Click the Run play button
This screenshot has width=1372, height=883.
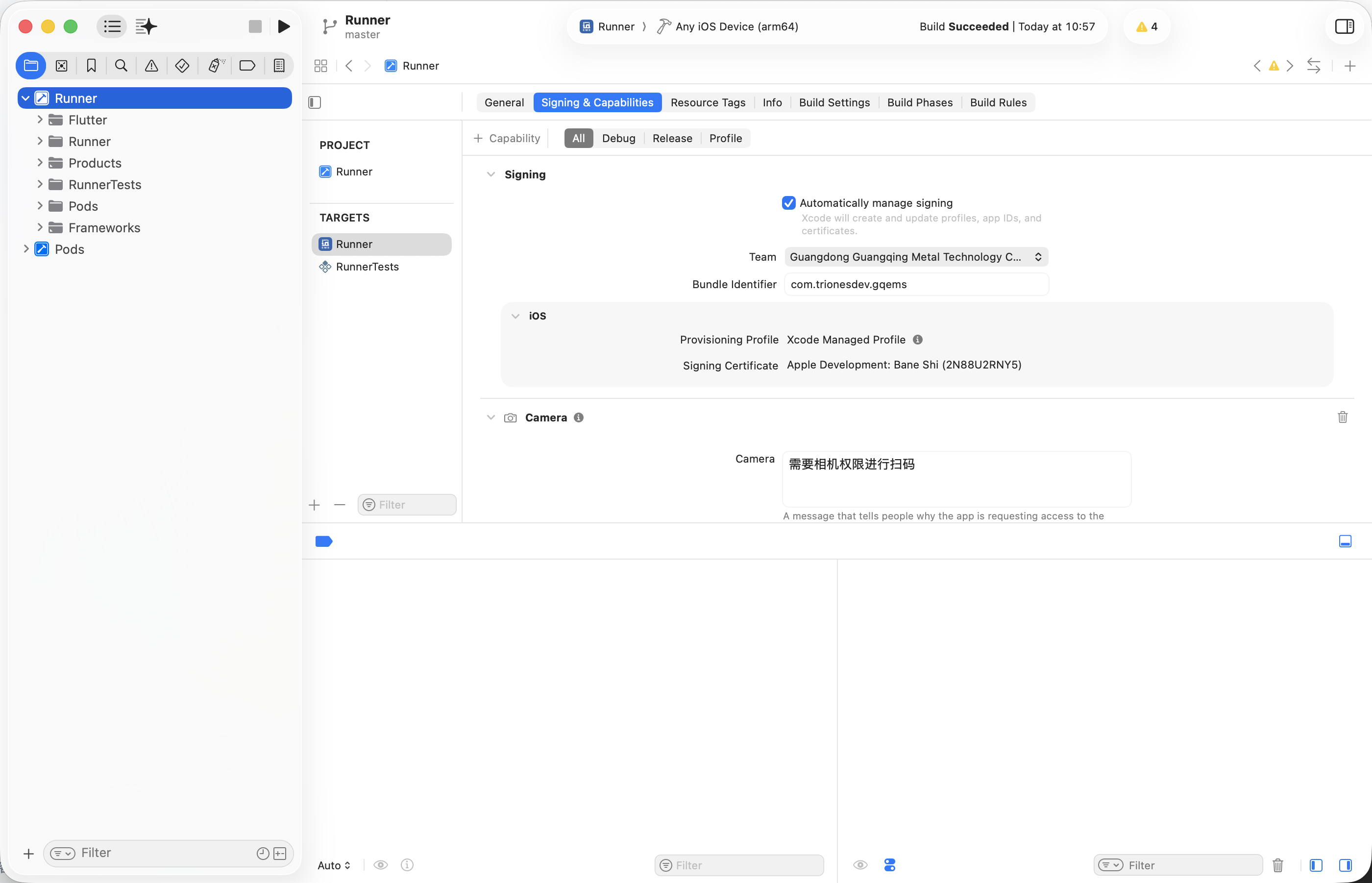click(x=283, y=26)
